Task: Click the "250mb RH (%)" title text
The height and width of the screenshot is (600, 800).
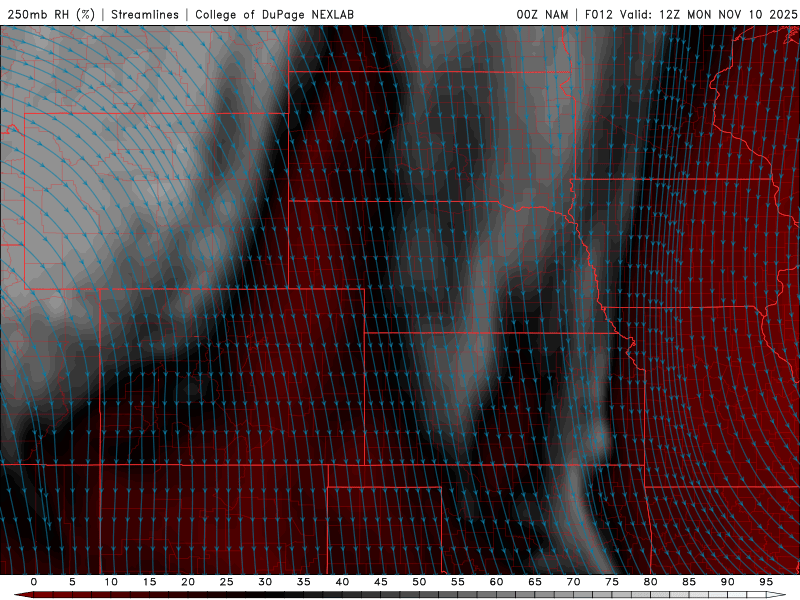Action: [x=52, y=14]
